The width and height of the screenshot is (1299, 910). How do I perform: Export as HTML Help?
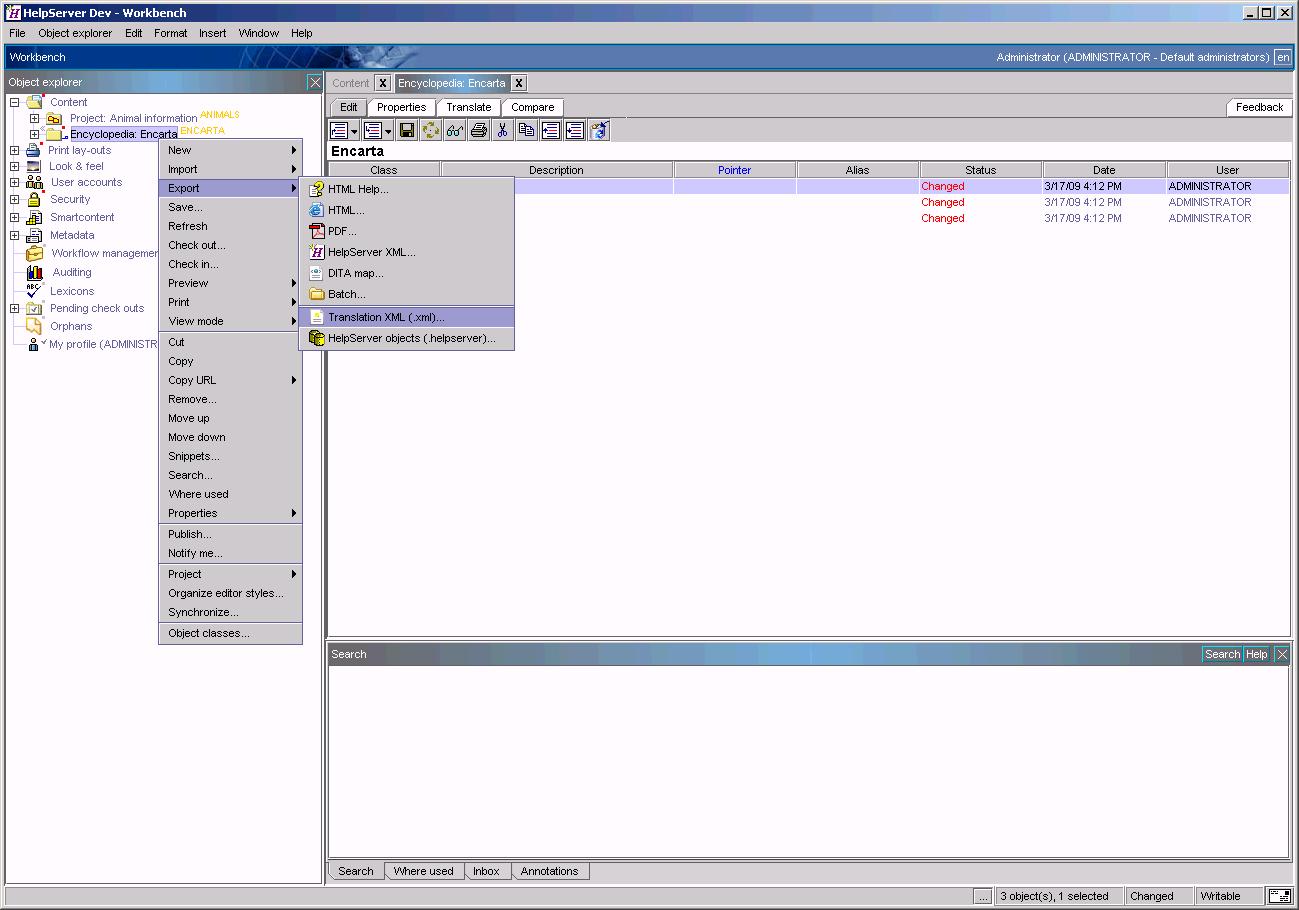[407, 189]
